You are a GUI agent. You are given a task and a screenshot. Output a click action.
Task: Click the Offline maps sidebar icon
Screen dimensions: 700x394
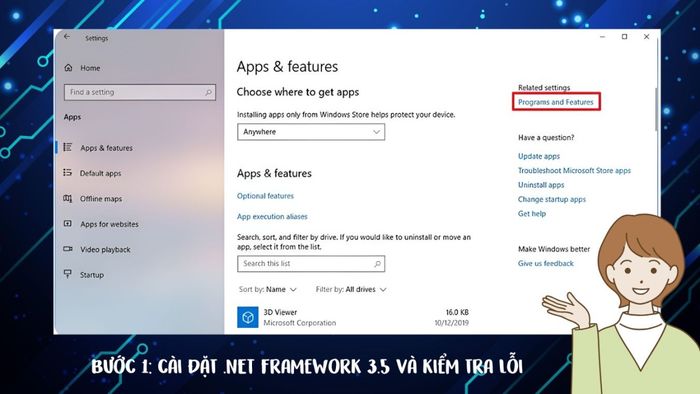68,198
